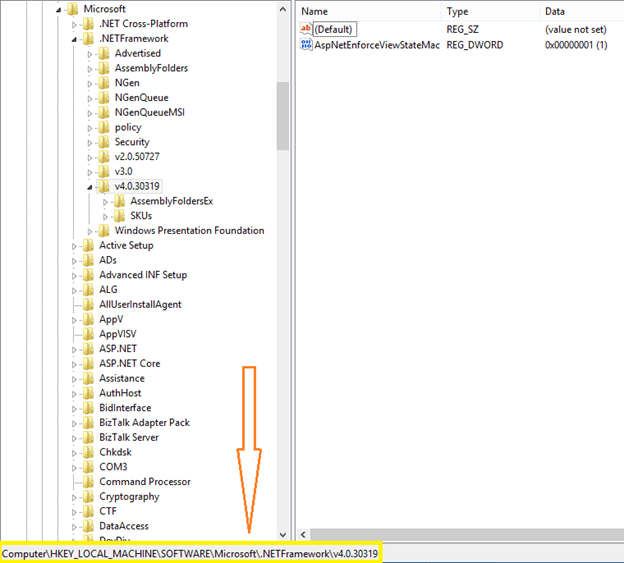Collapse the .NETFramework key
Image resolution: width=624 pixels, height=563 pixels.
(x=74, y=39)
